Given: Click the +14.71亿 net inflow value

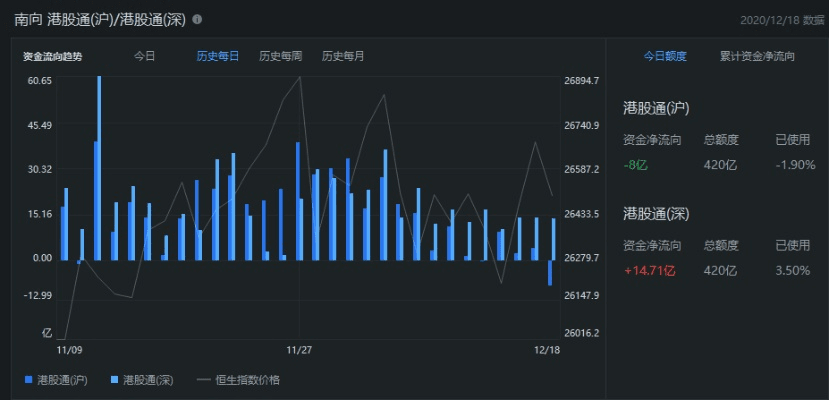Looking at the screenshot, I should [x=649, y=270].
